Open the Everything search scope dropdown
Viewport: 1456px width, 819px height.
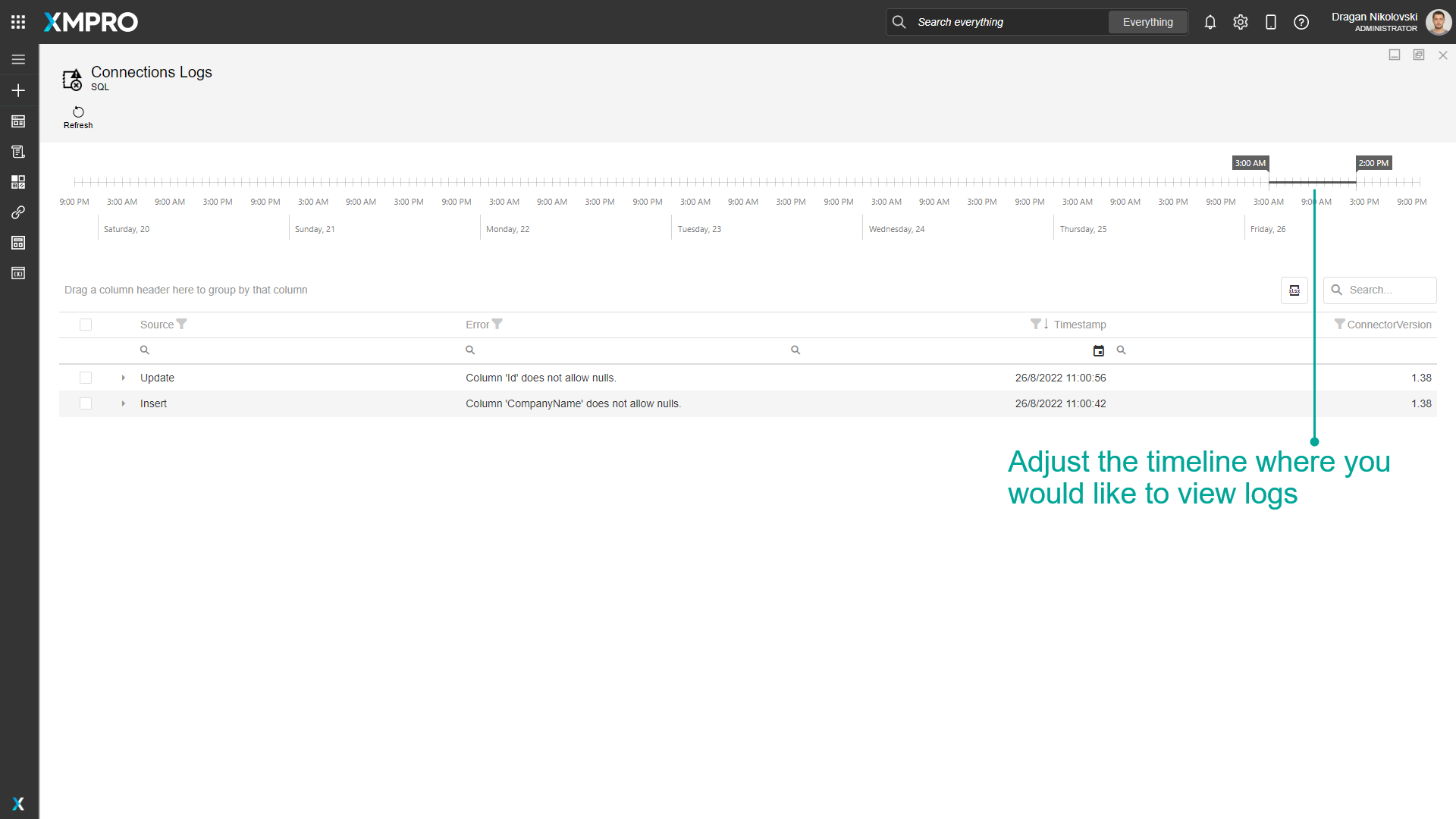(1147, 22)
